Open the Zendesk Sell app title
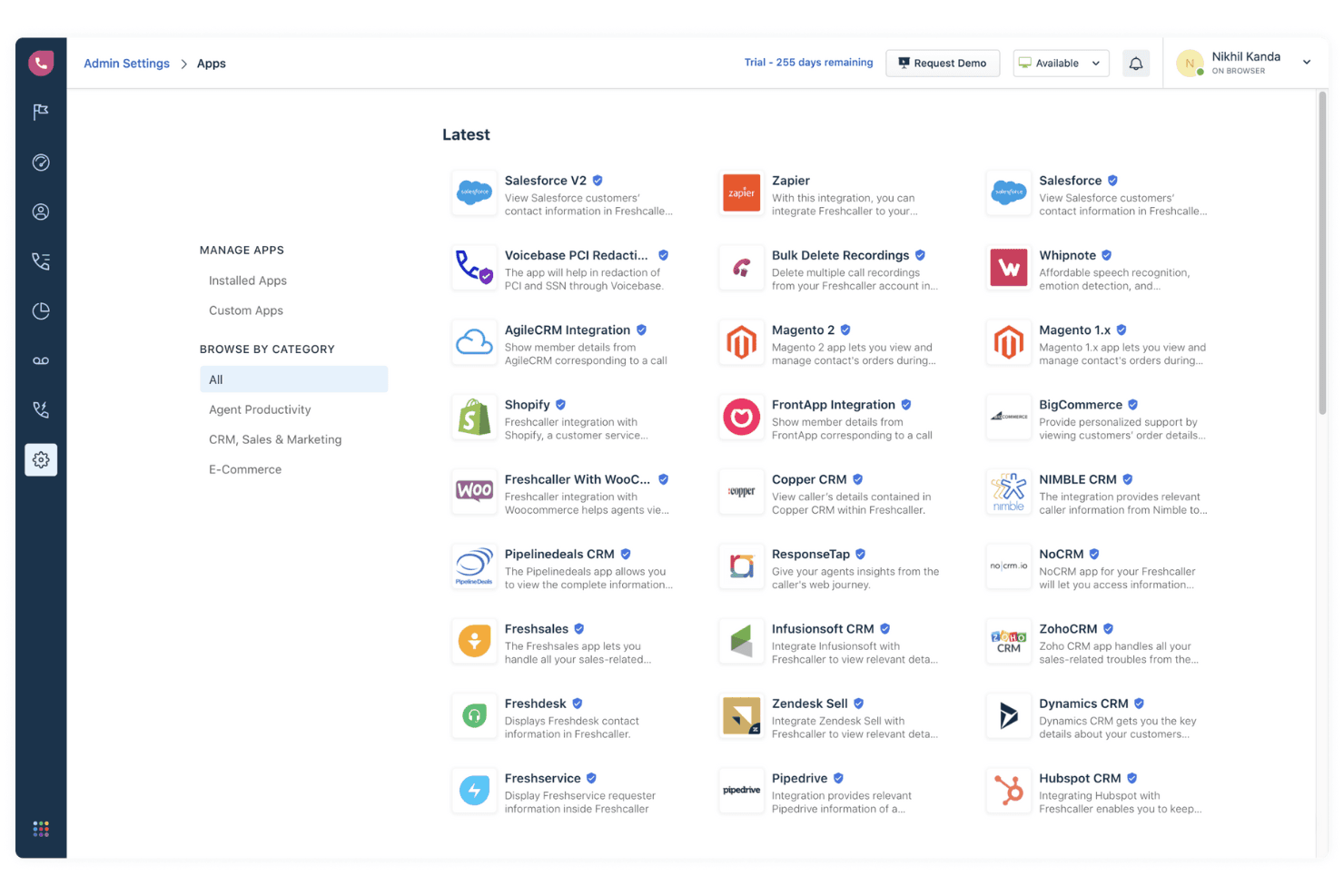Image resolution: width=1344 pixels, height=896 pixels. pos(810,704)
